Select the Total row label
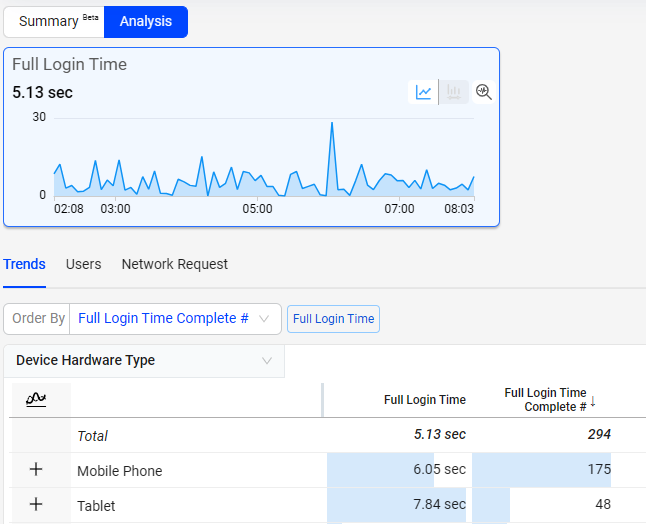This screenshot has height=524, width=646. pyautogui.click(x=93, y=436)
